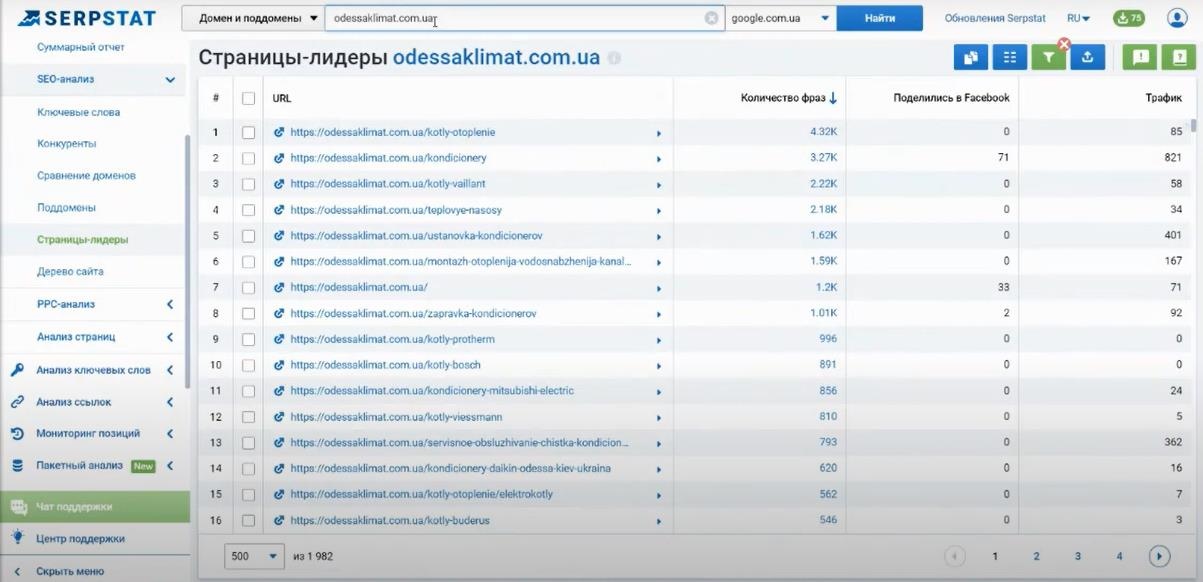Click the Чат поддержки chat icon
This screenshot has height=582, width=1203.
click(x=17, y=506)
